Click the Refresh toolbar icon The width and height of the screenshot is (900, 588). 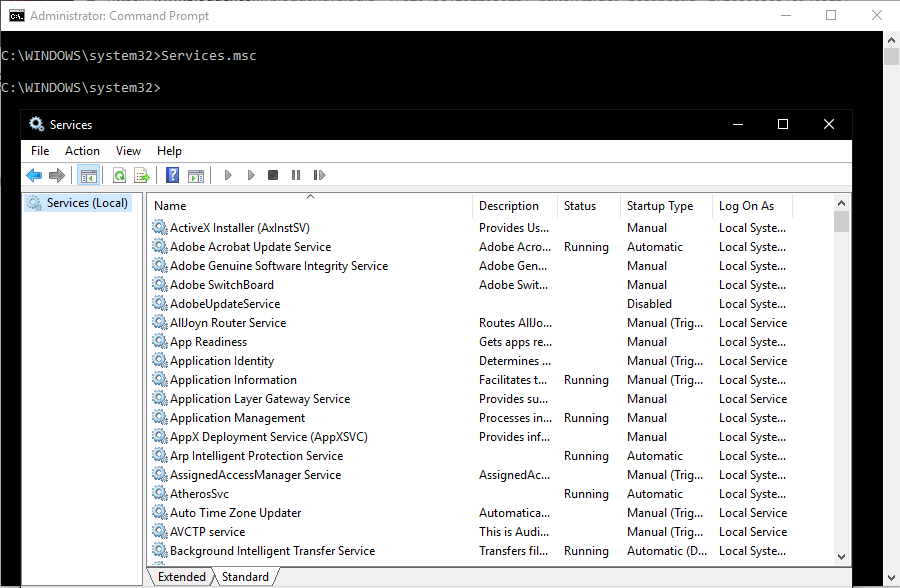point(119,175)
